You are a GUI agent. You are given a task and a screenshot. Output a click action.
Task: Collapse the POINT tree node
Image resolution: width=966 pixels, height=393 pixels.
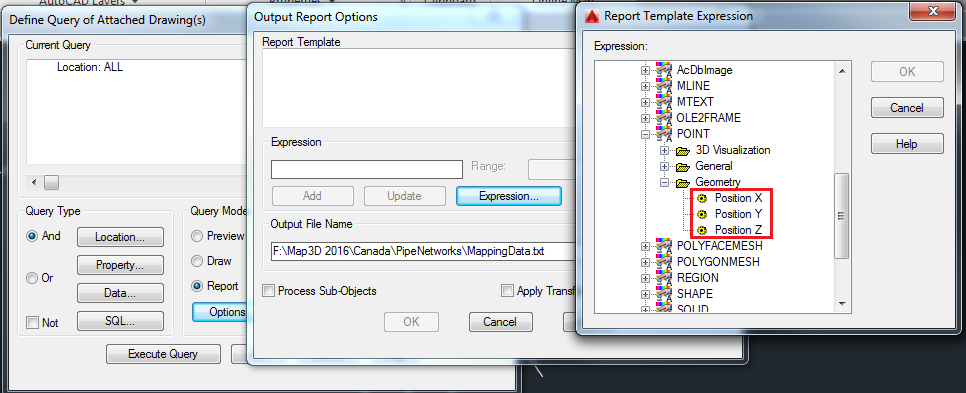click(645, 134)
